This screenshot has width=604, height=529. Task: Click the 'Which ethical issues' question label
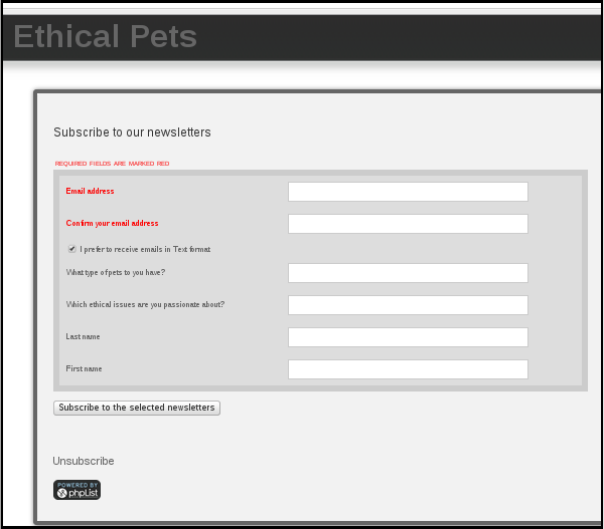pos(145,304)
